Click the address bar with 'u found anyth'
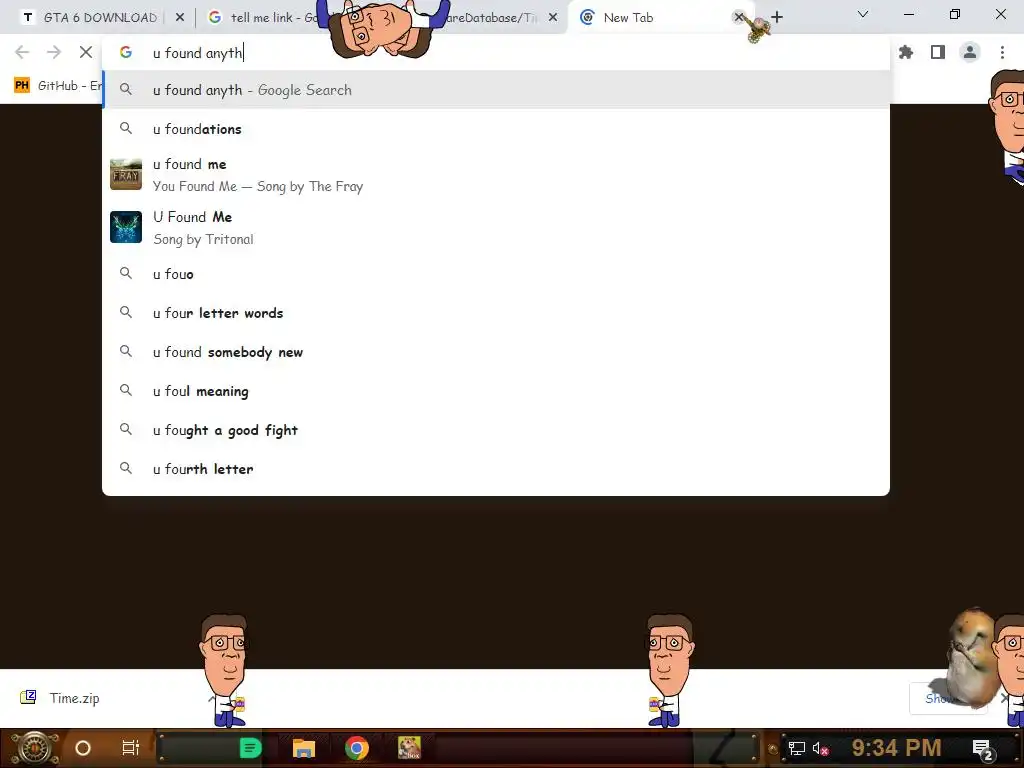1024x768 pixels. click(496, 53)
